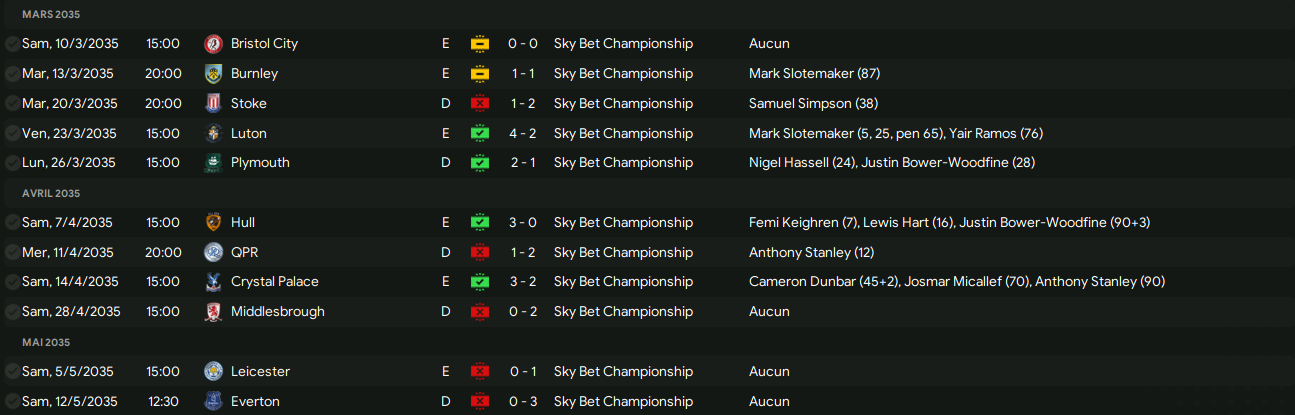Toggle check circle beside 10/3/2035 fixture
The image size is (1295, 415).
point(12,44)
